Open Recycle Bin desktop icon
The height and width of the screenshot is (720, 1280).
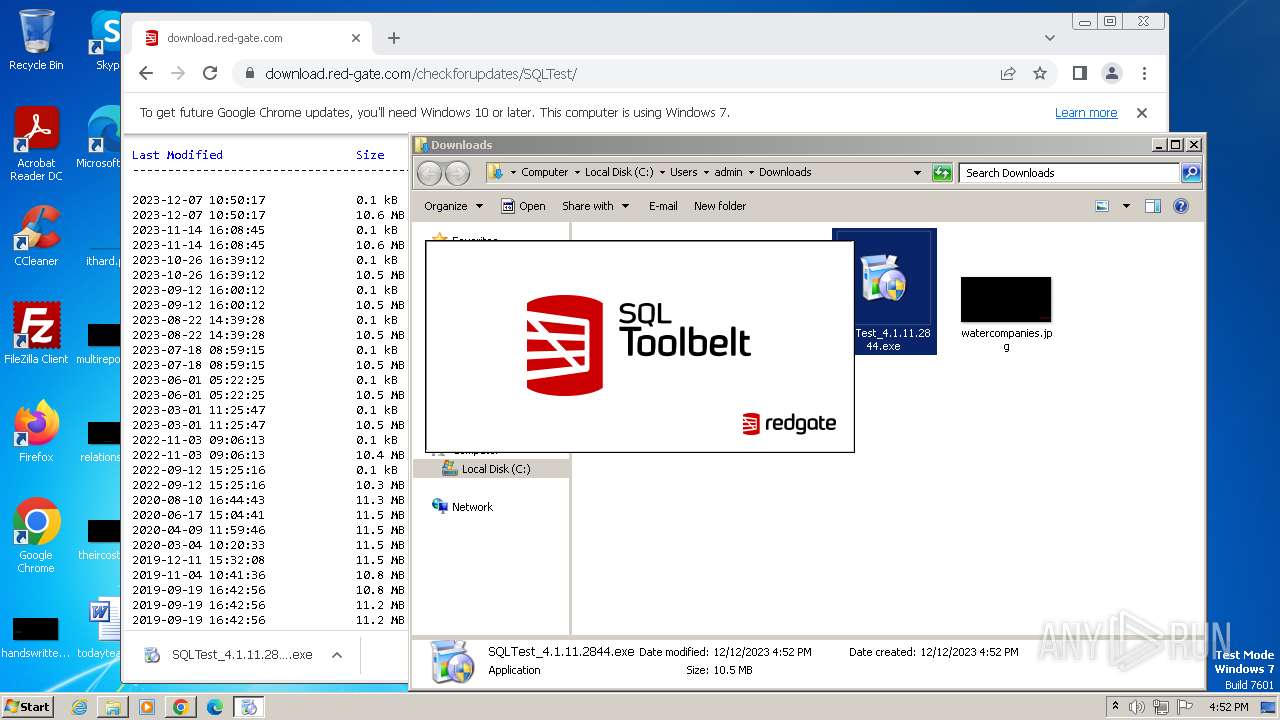coord(36,40)
